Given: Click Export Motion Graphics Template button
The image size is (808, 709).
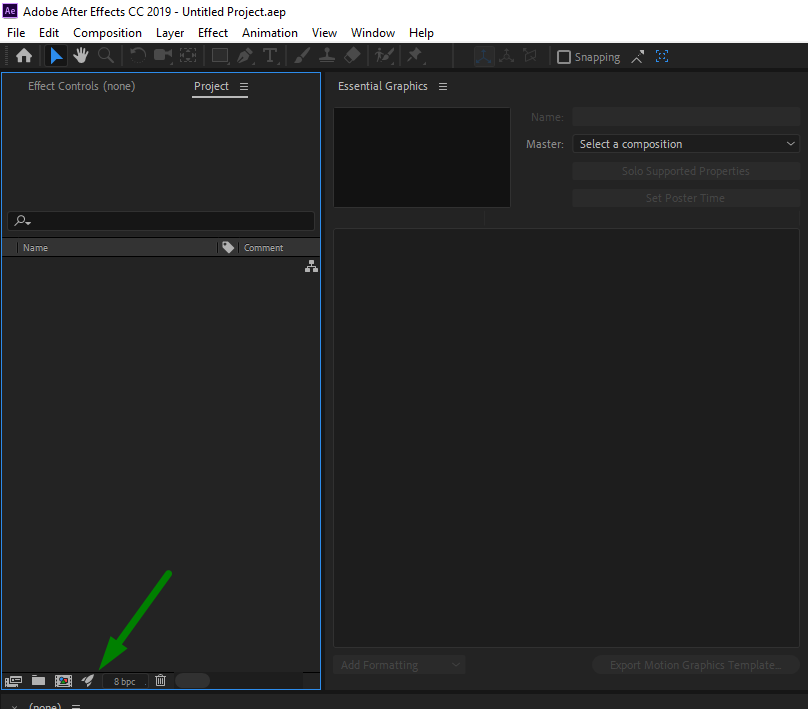Looking at the screenshot, I should click(x=695, y=665).
